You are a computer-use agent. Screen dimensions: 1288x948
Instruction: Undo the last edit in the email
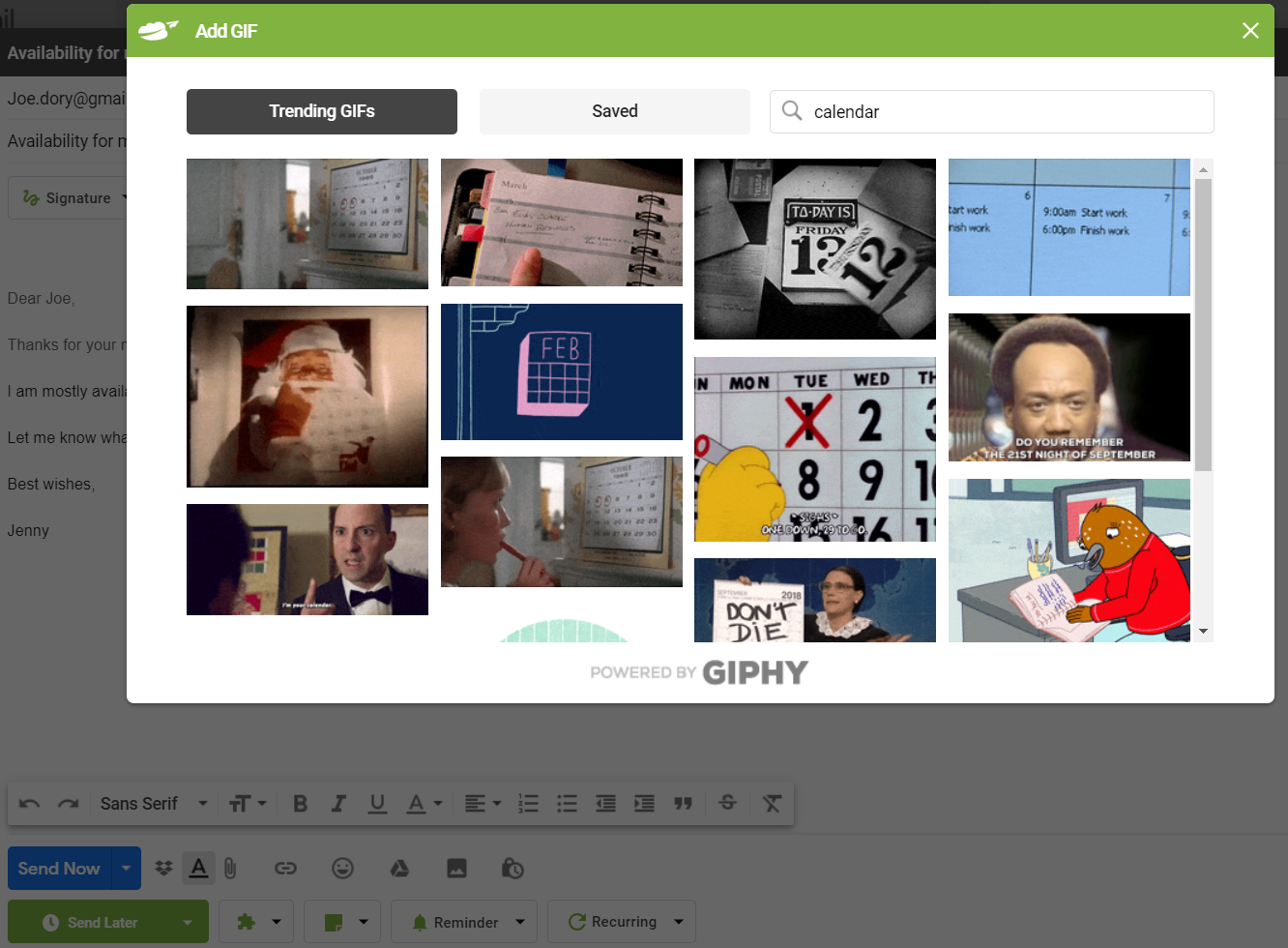tap(30, 804)
